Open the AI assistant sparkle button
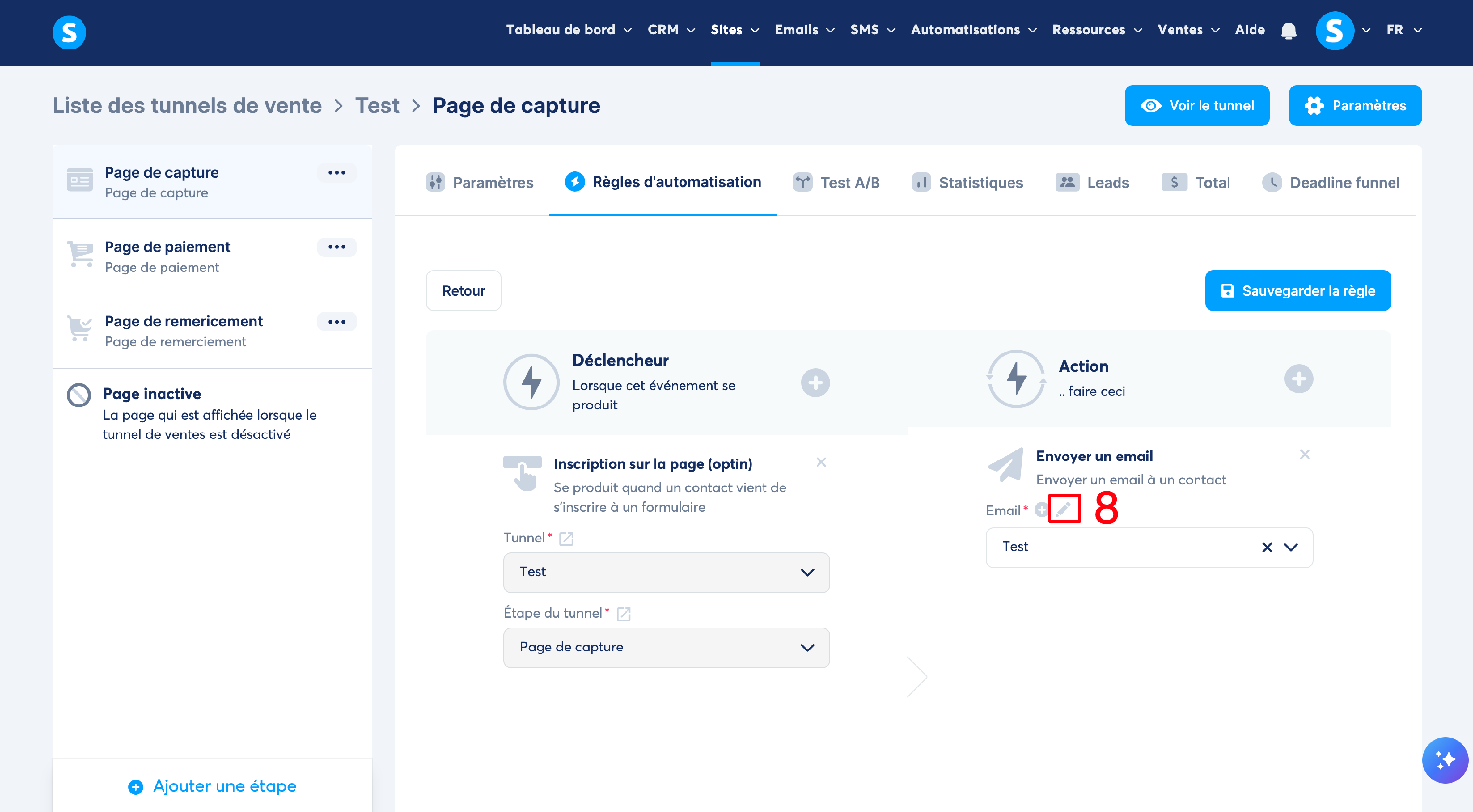 (x=1445, y=760)
